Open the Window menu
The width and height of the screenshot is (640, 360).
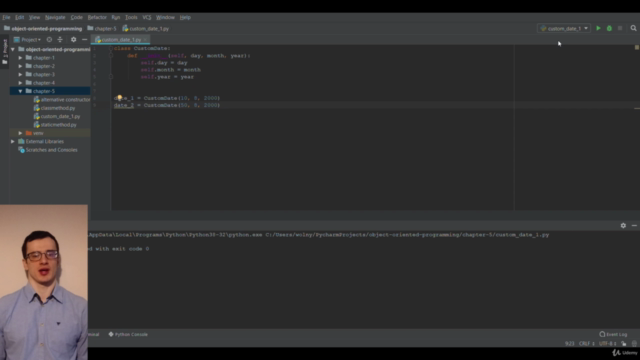coord(165,17)
